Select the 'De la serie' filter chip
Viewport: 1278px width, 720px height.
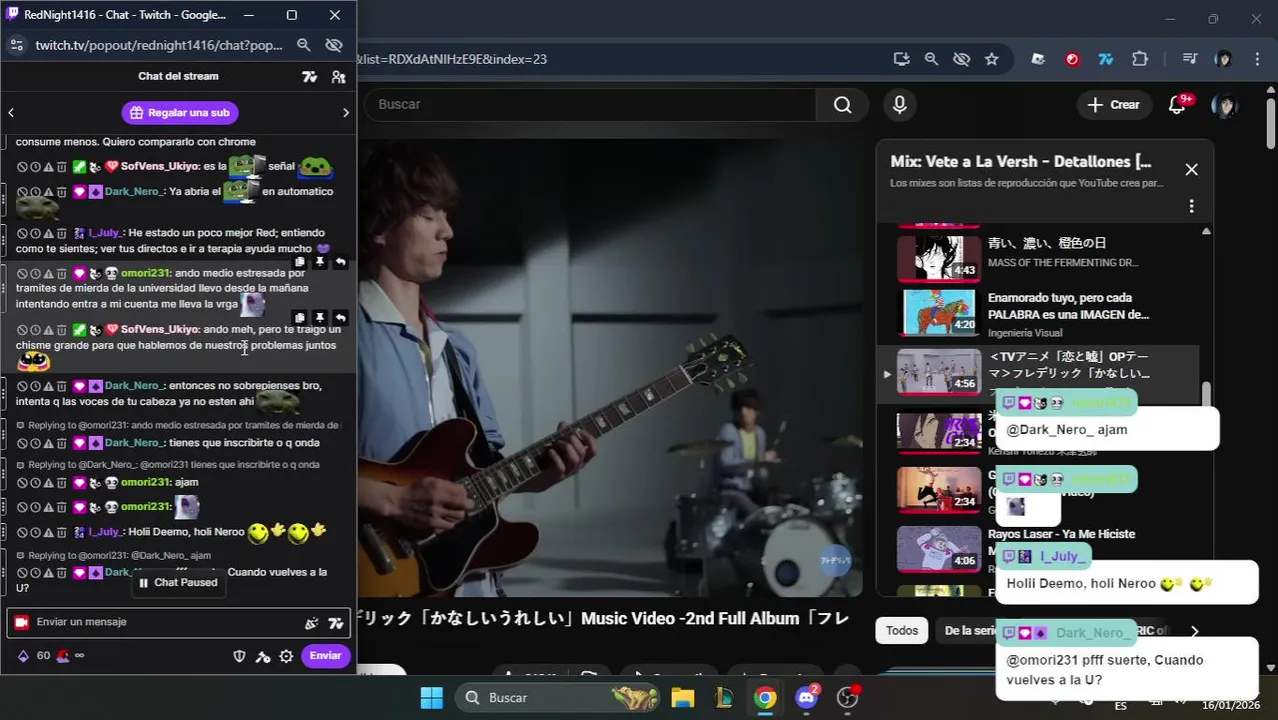(x=970, y=631)
